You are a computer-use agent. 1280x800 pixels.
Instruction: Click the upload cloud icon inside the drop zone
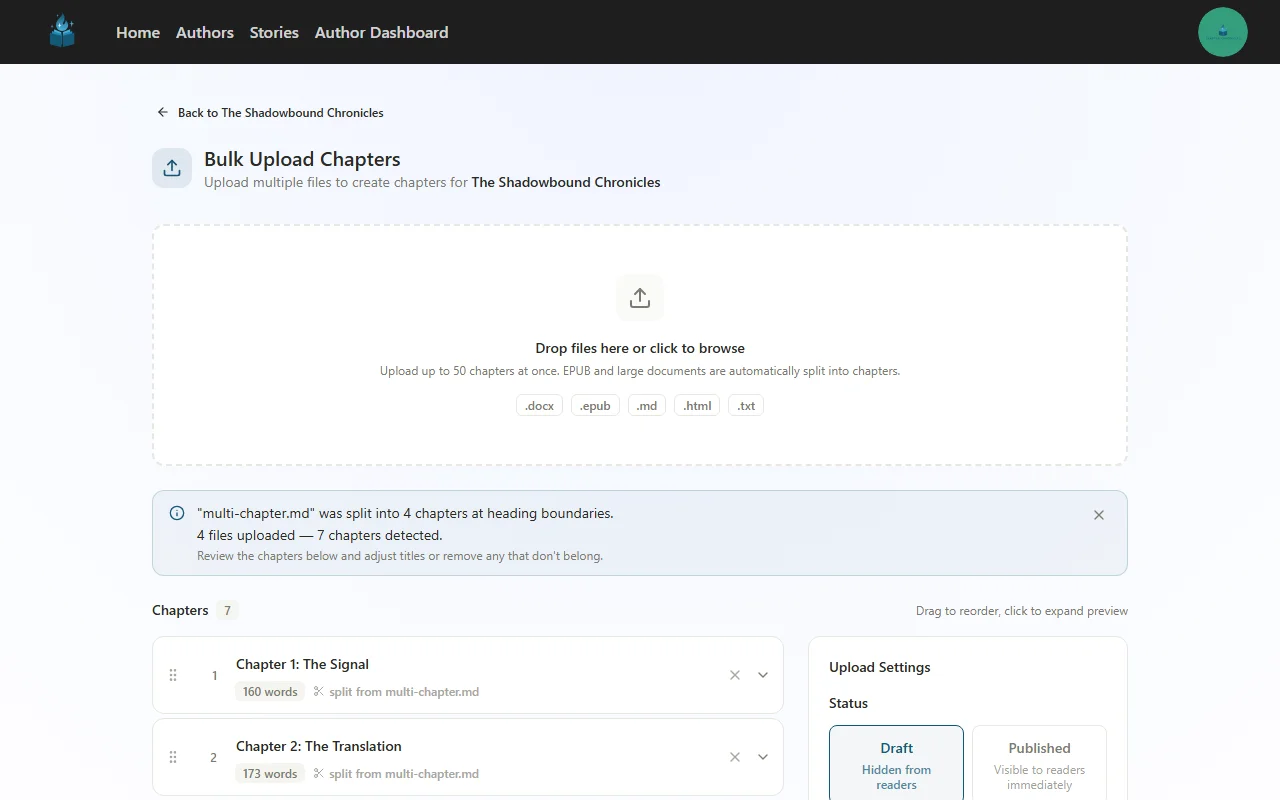(x=639, y=297)
